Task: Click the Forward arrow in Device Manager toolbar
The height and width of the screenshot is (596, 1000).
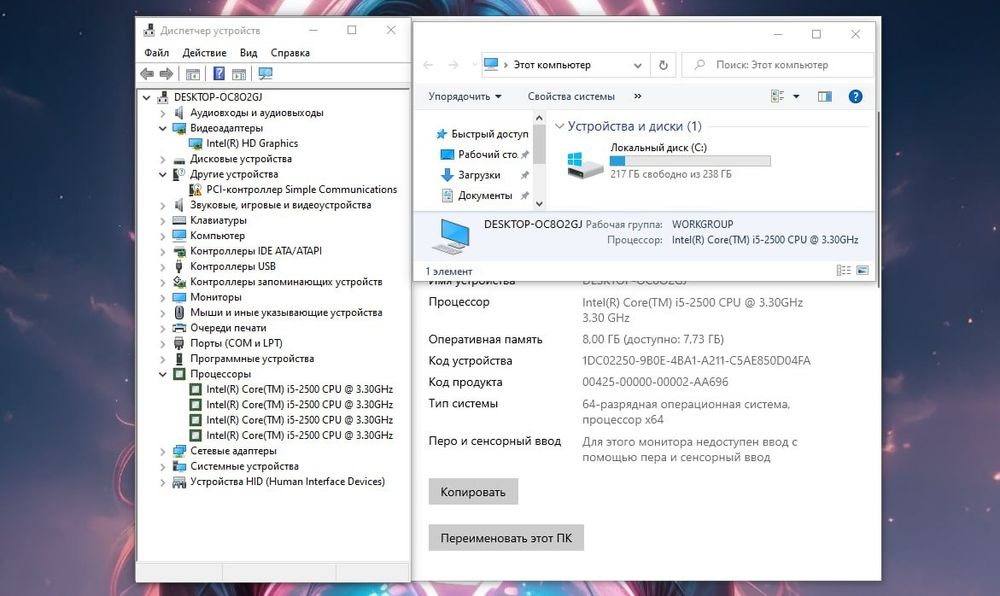Action: pyautogui.click(x=166, y=74)
